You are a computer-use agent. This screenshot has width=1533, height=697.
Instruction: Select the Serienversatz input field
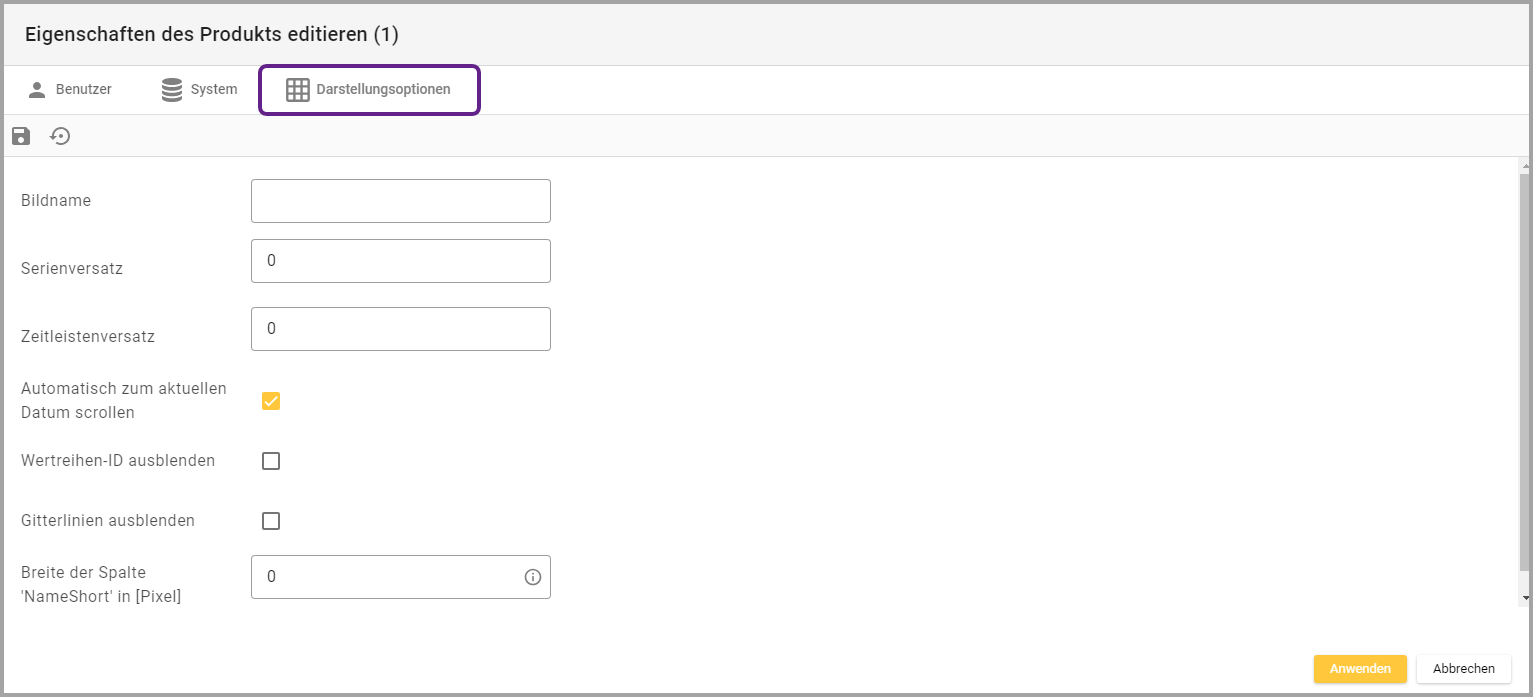coord(400,261)
